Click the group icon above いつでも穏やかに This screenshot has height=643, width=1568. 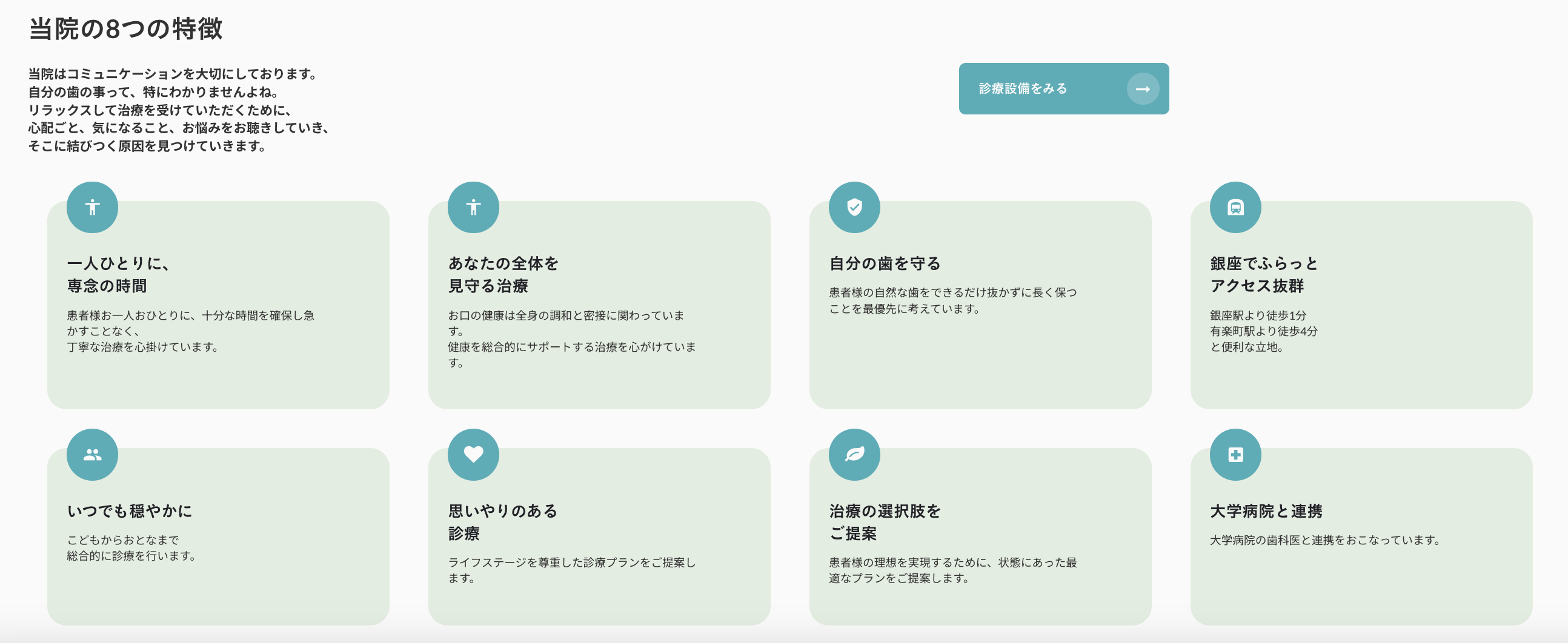click(x=92, y=455)
